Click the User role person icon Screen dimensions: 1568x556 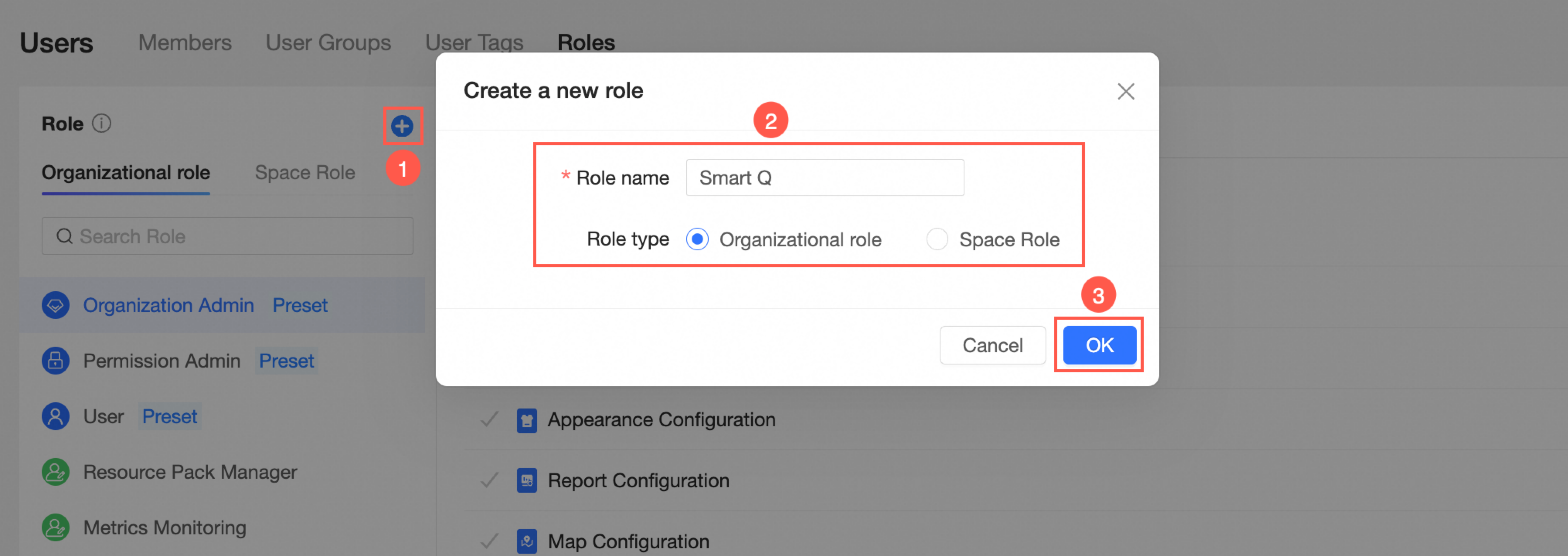55,417
